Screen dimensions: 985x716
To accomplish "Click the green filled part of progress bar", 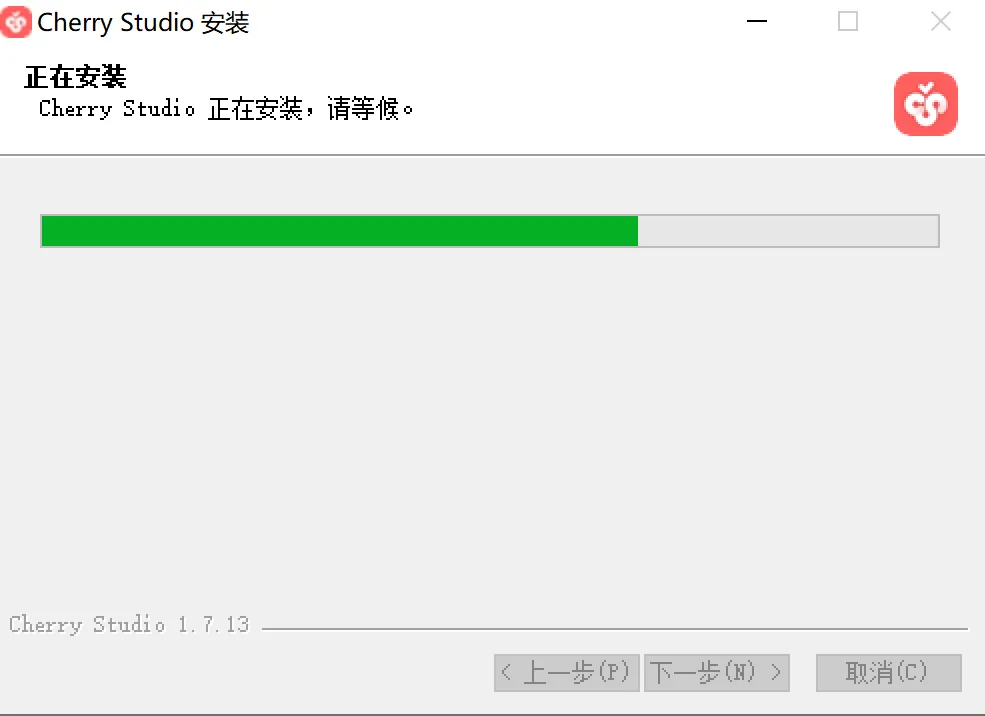I will [340, 231].
